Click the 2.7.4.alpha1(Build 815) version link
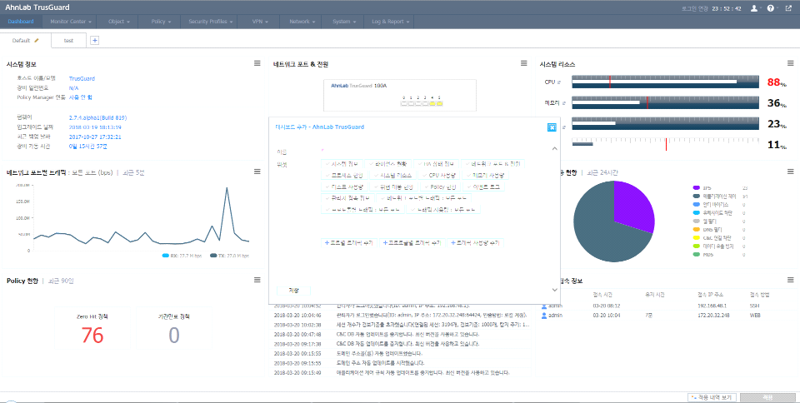This screenshot has width=800, height=403. pyautogui.click(x=98, y=117)
